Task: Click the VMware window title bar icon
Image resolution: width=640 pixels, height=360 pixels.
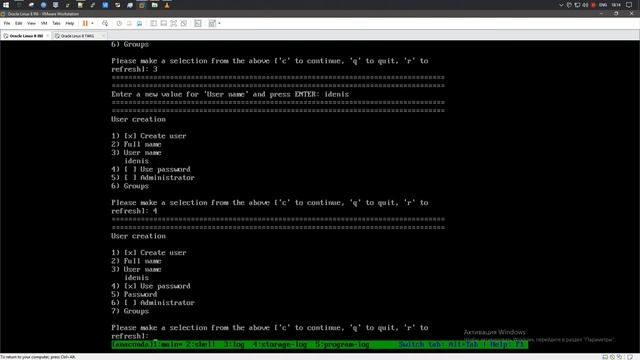Action: tap(3, 14)
